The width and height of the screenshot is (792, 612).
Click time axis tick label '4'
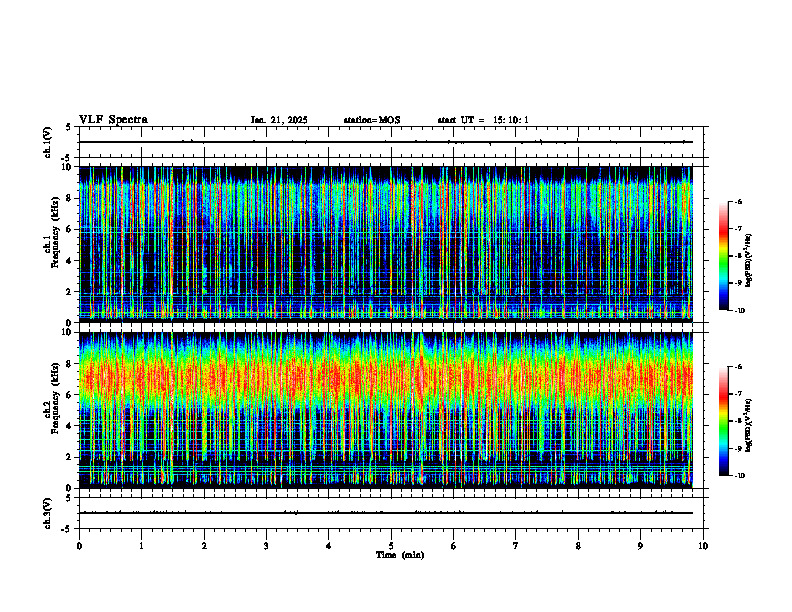(x=328, y=546)
